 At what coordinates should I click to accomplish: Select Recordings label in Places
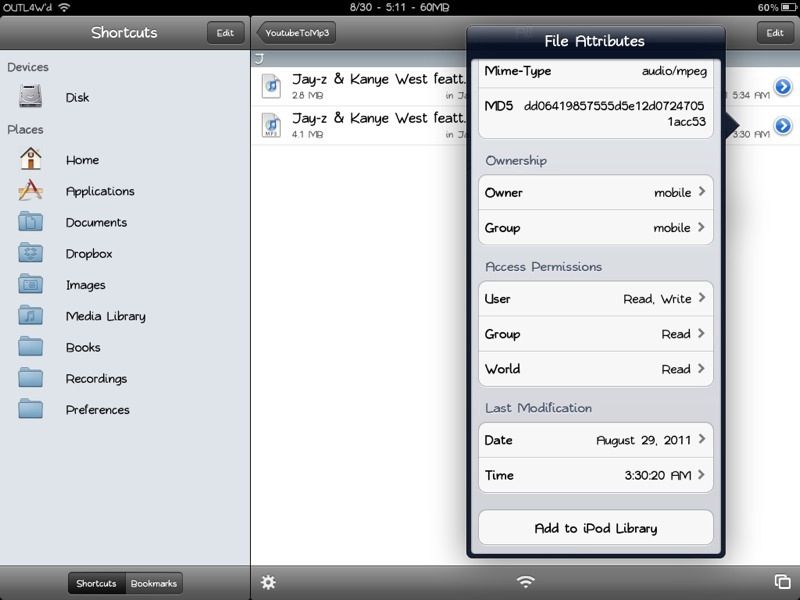click(x=96, y=379)
